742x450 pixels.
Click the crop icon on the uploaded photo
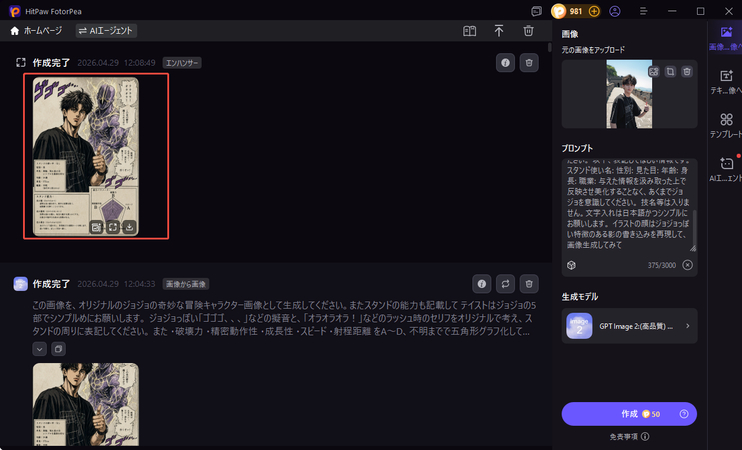(x=670, y=72)
